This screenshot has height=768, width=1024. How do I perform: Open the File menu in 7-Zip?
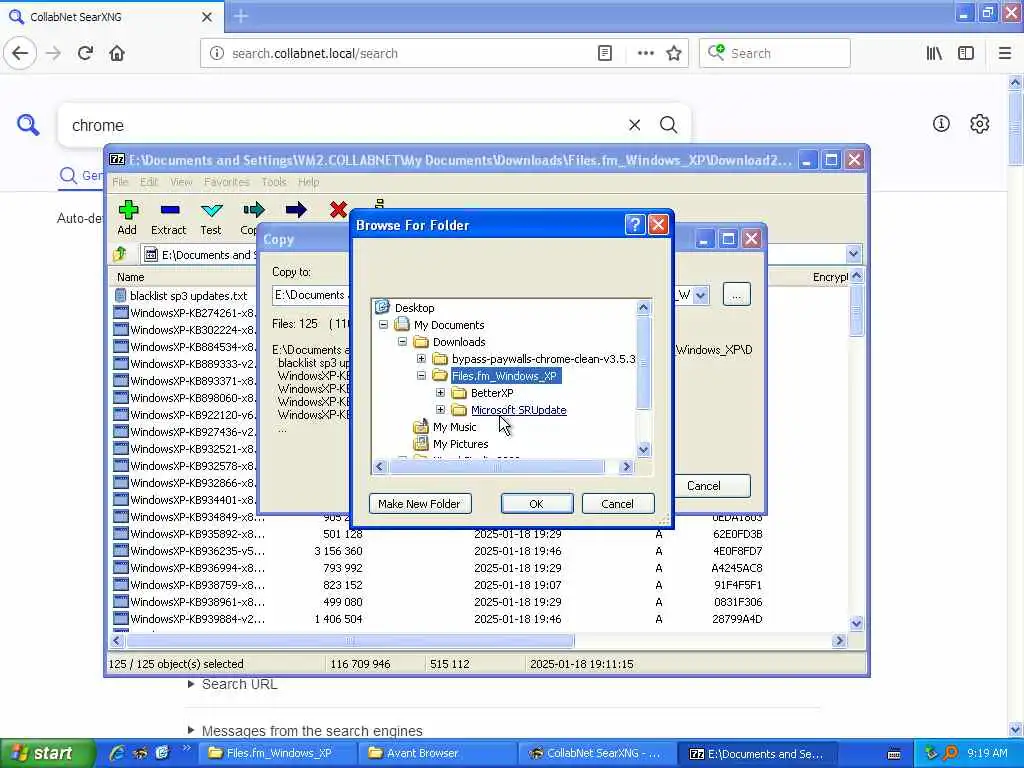coord(120,182)
